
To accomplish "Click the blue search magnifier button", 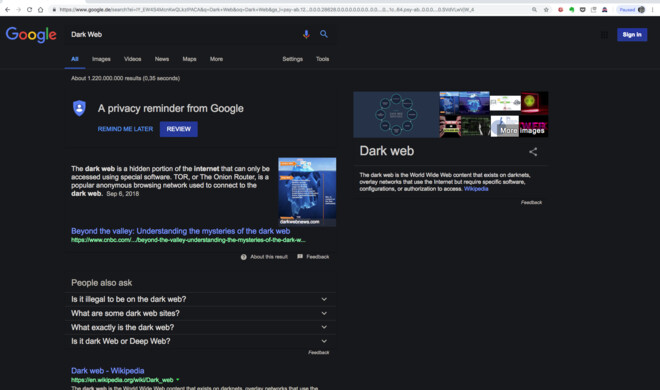I will 324,34.
